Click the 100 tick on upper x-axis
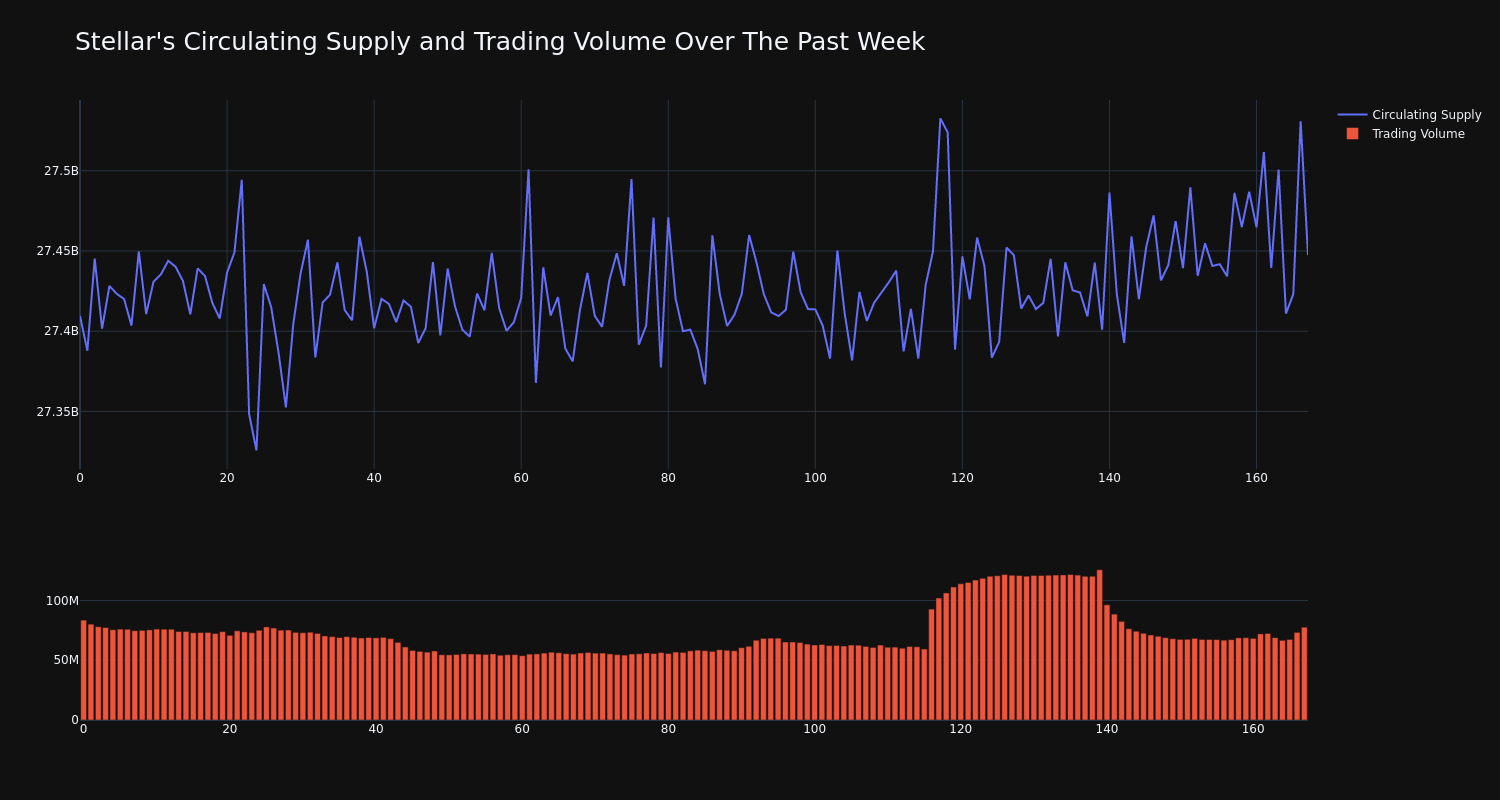This screenshot has width=1500, height=800. coord(815,478)
